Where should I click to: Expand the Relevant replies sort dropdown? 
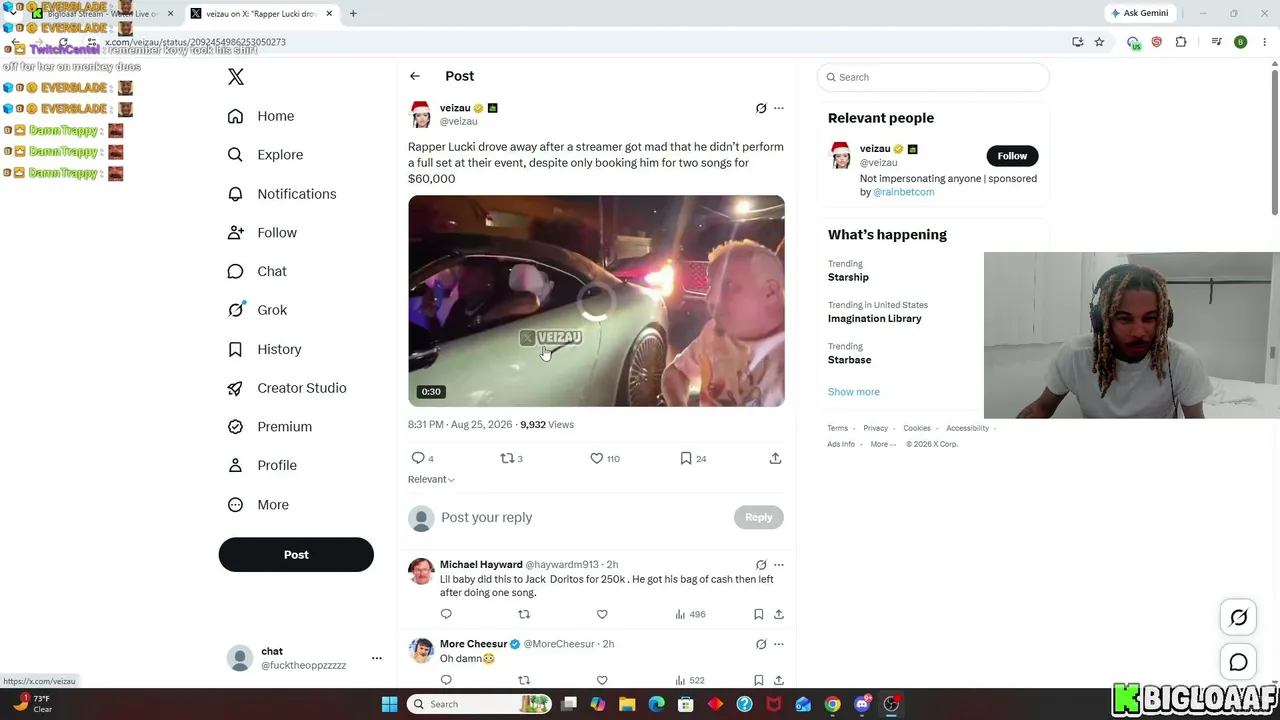431,479
